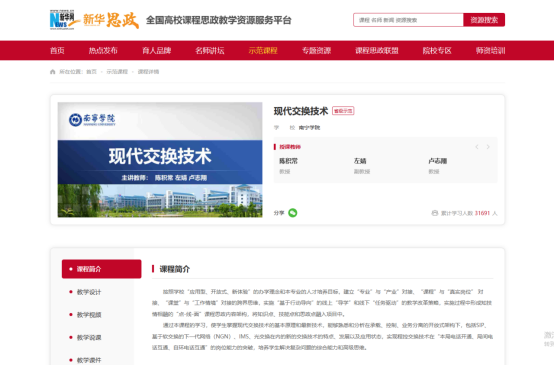Click the learner count icon
This screenshot has width=554, height=365.
tap(435, 213)
